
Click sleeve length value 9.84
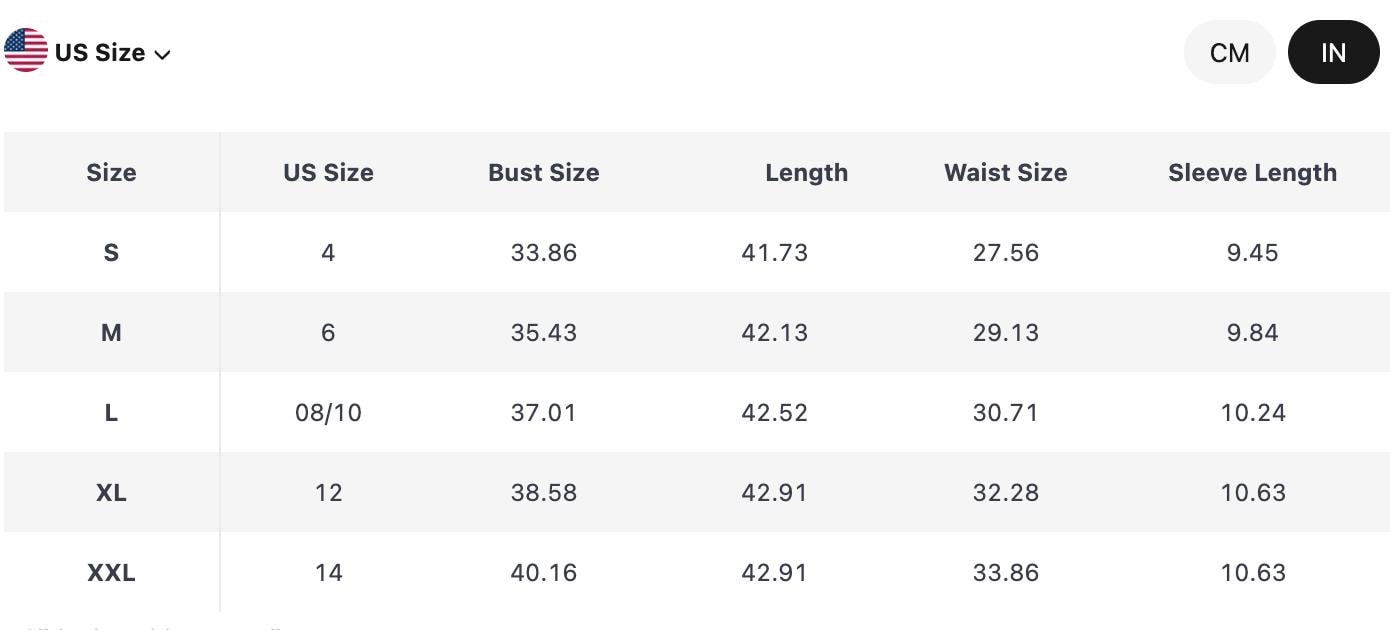click(1252, 332)
